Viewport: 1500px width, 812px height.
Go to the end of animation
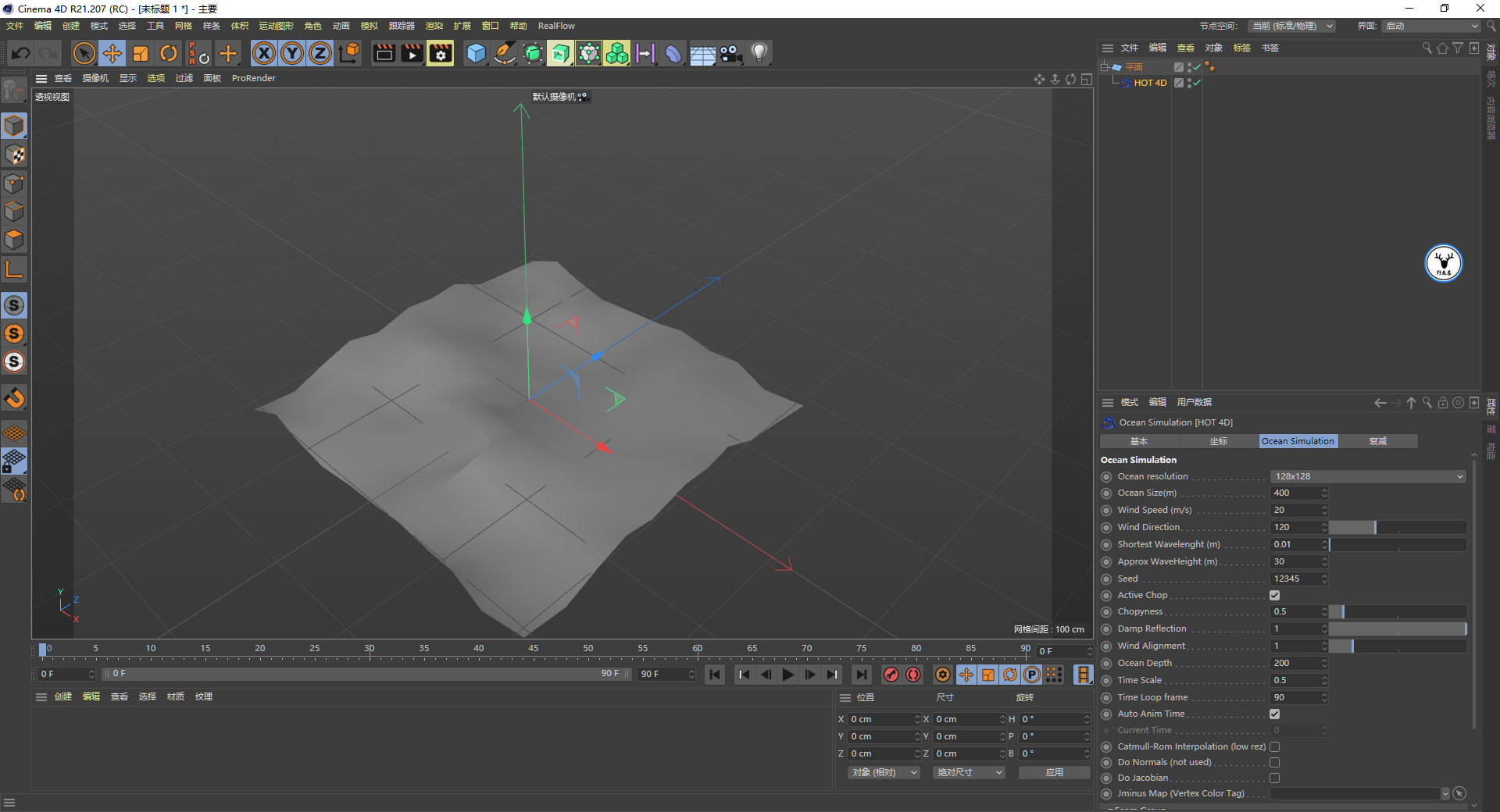pos(861,675)
